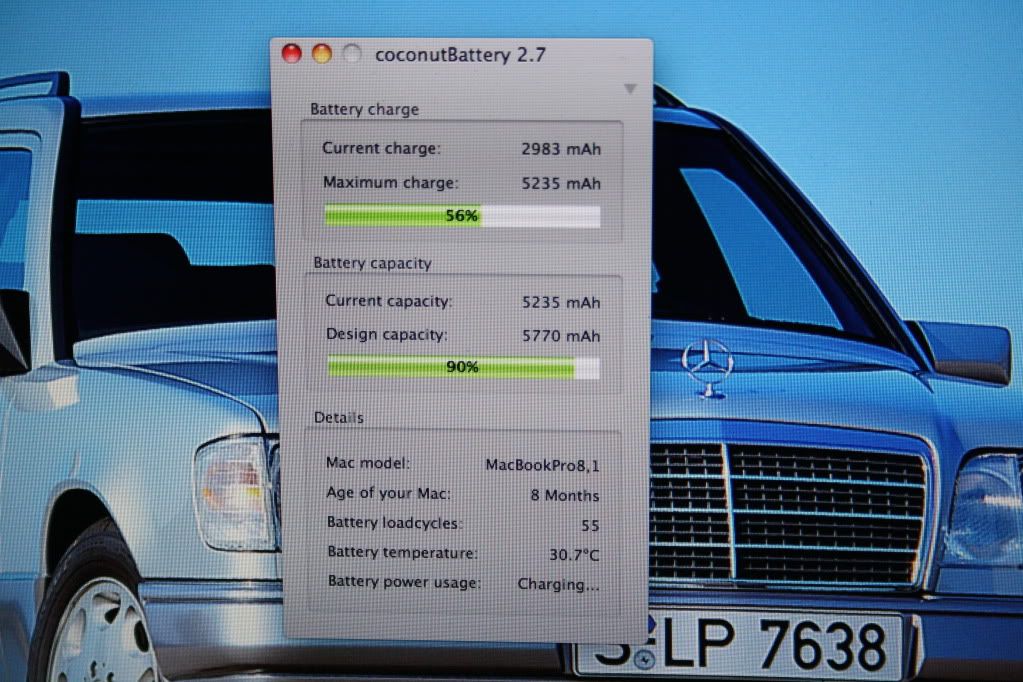
Task: Minimize the coconutBattery window with yellow button
Action: 321,54
